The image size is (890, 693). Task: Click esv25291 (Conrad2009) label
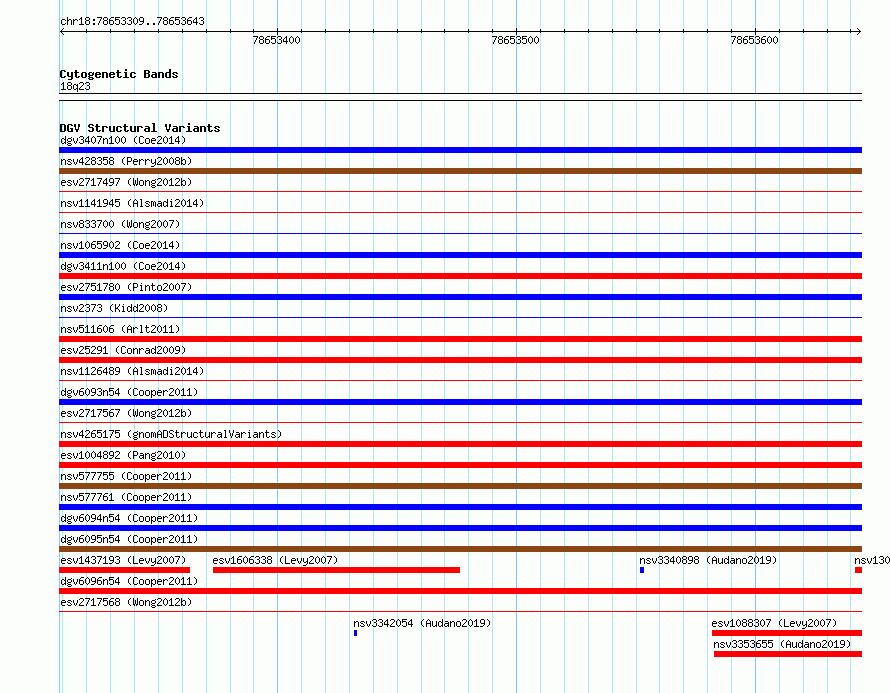click(x=123, y=350)
